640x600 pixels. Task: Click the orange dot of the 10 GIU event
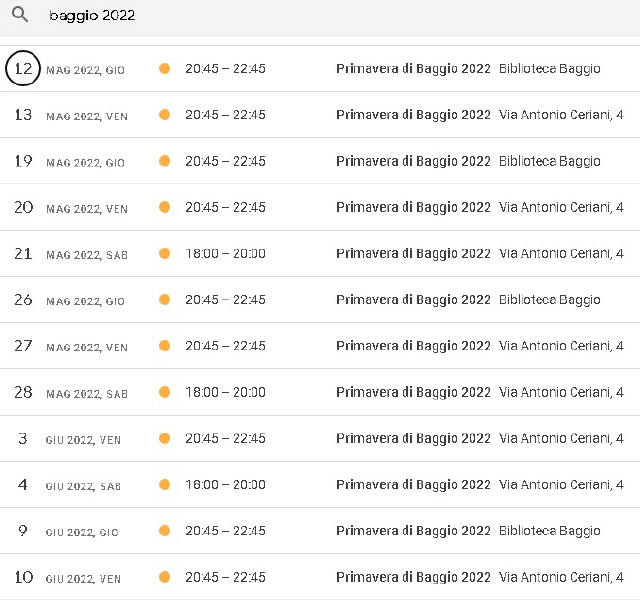[x=164, y=577]
